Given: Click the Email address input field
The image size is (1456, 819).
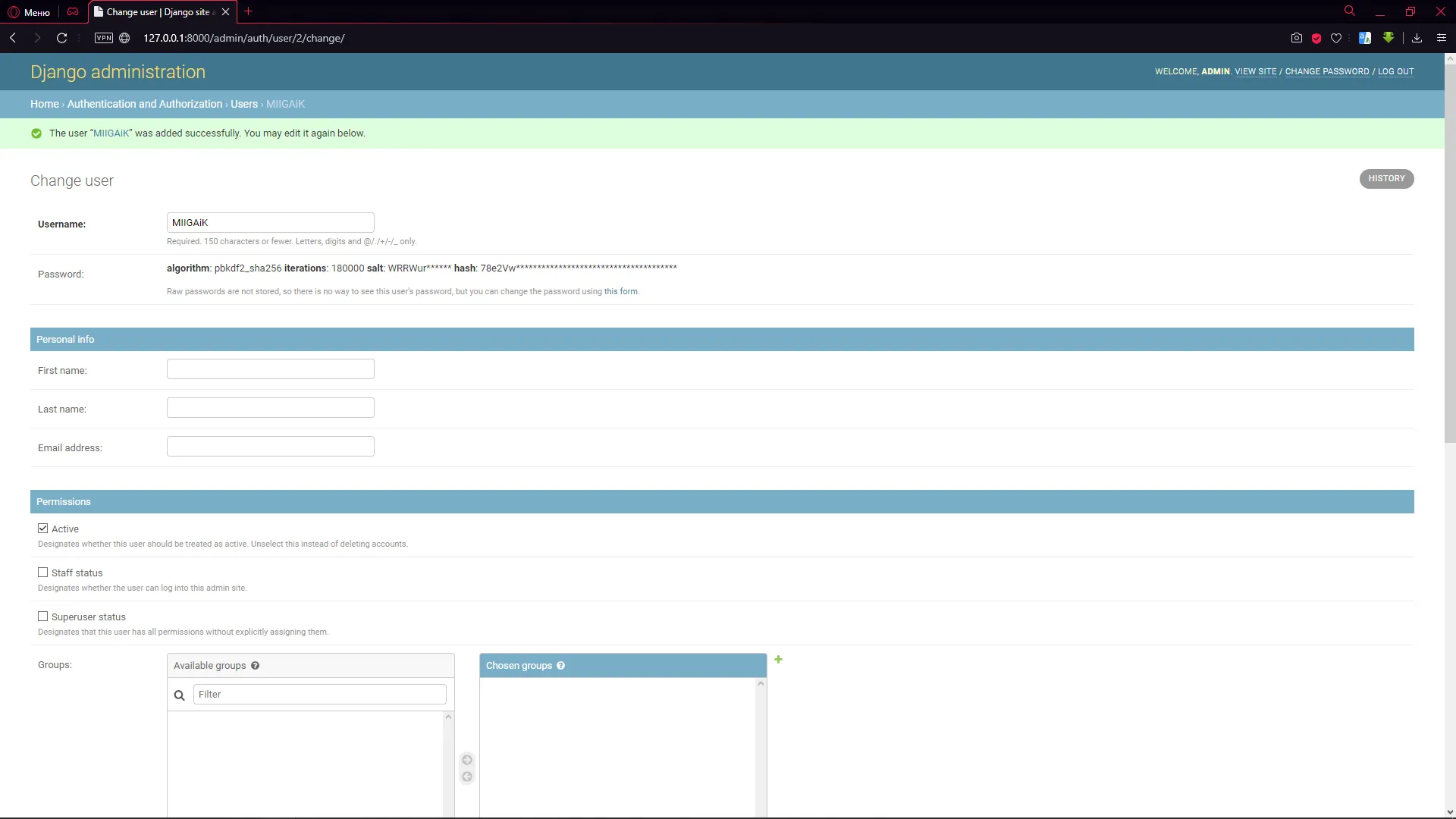Looking at the screenshot, I should pyautogui.click(x=271, y=447).
